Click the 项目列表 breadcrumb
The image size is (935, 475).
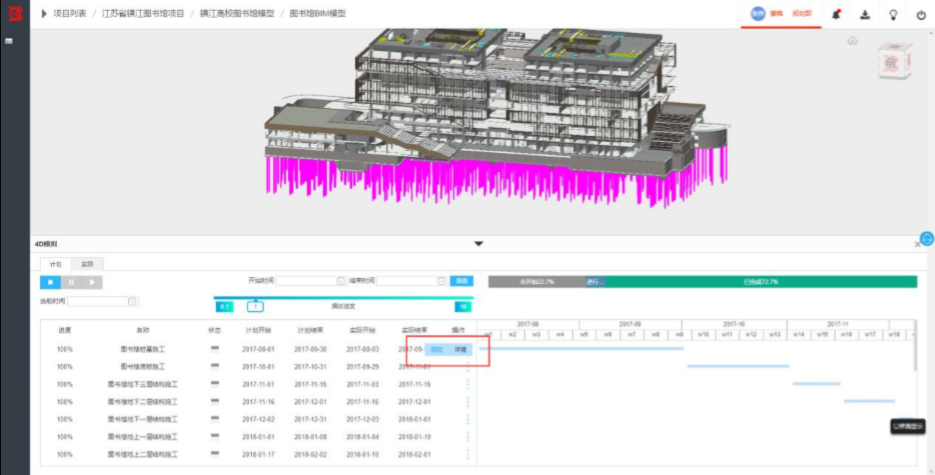70,14
